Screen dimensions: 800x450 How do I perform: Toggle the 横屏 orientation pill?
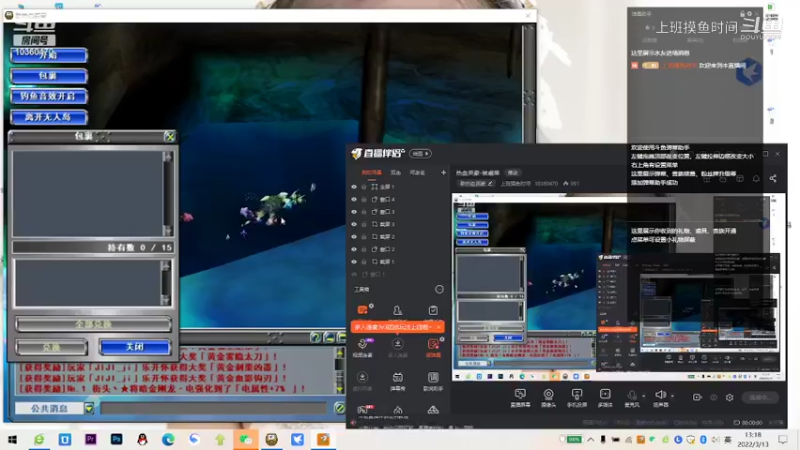point(420,154)
